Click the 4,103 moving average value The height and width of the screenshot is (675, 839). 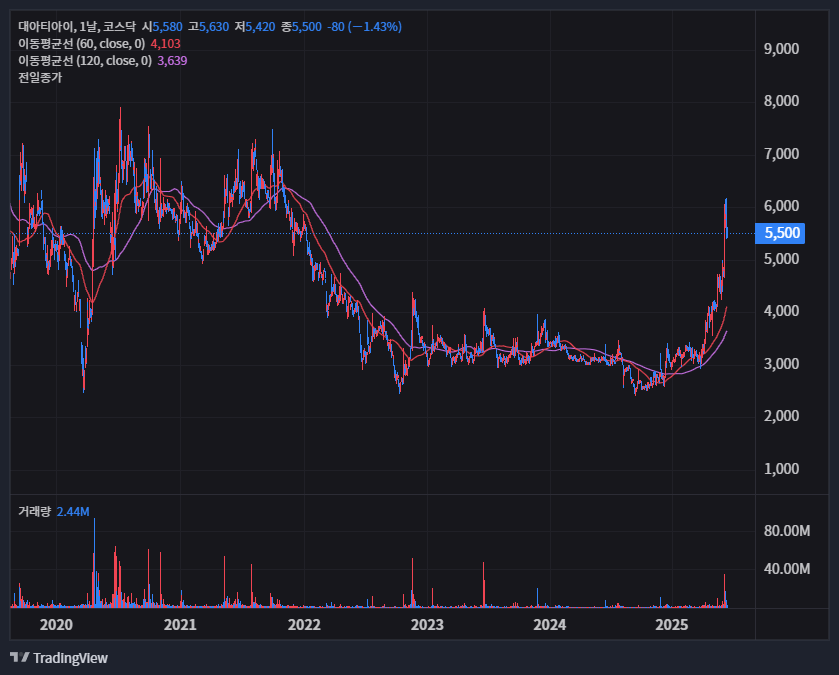166,44
